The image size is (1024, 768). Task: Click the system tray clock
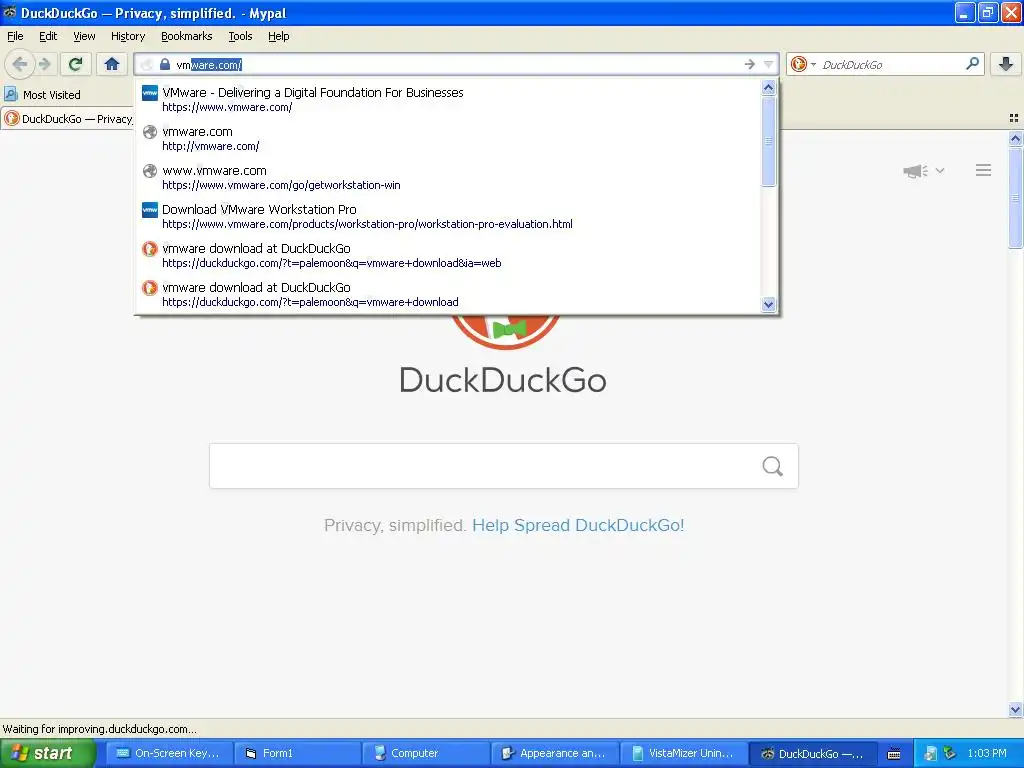pos(987,753)
